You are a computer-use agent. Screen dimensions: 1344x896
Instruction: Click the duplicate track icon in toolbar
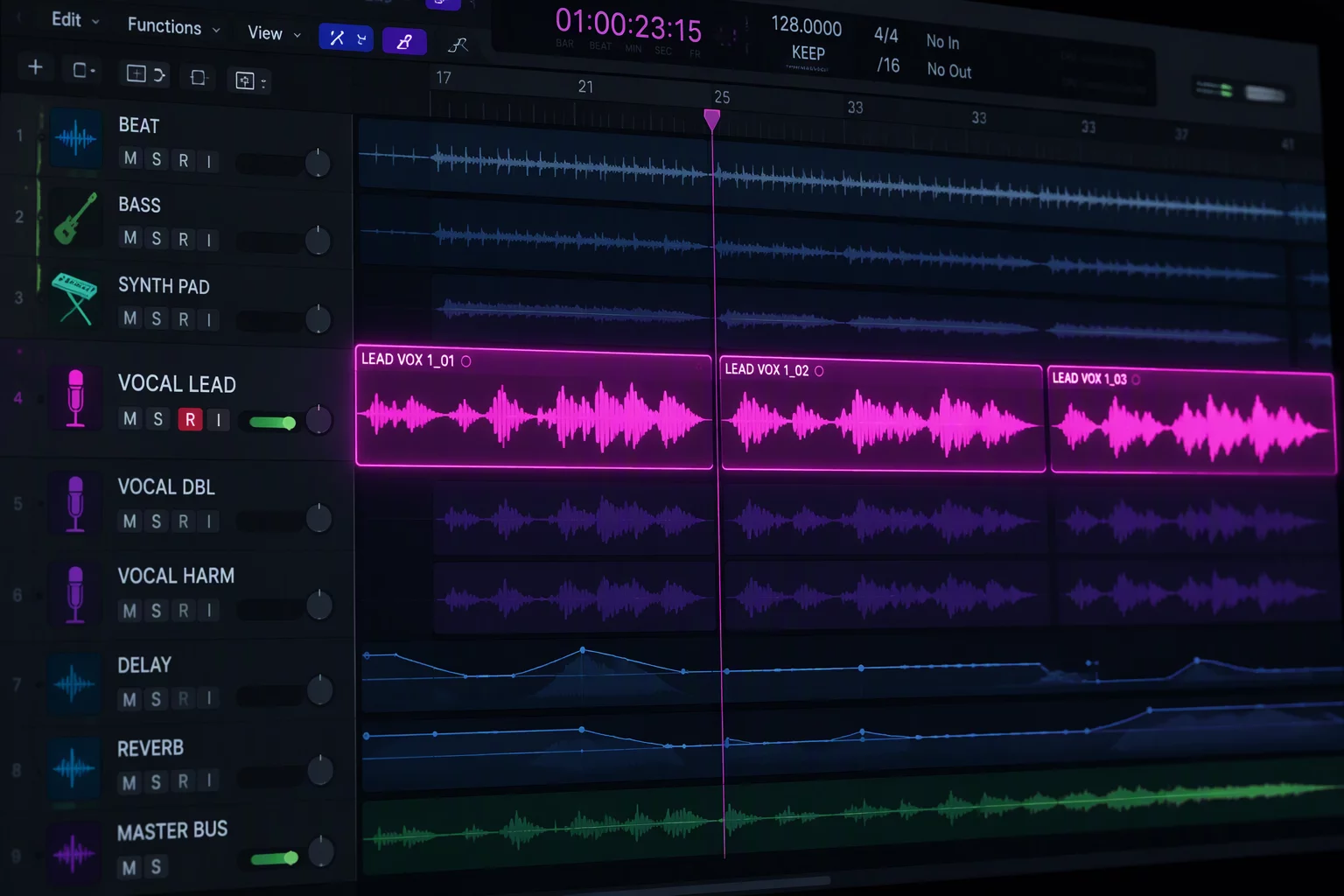click(136, 73)
